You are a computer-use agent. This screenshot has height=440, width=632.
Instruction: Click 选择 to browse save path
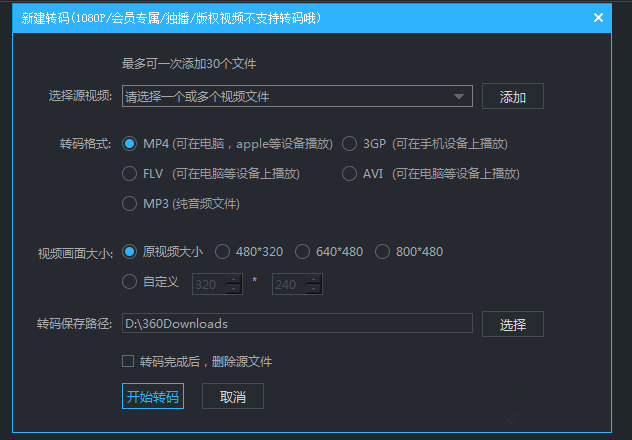coord(512,324)
